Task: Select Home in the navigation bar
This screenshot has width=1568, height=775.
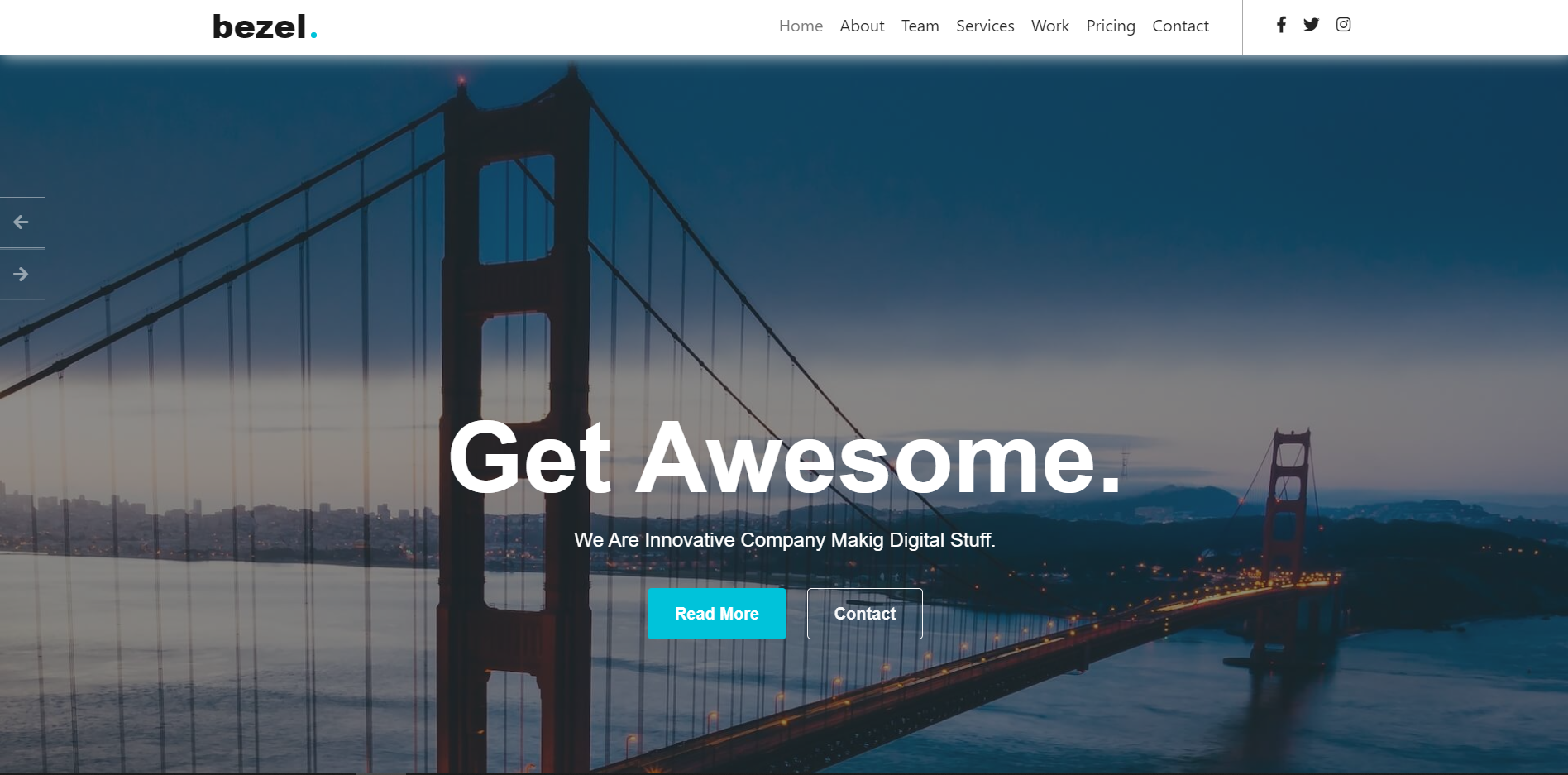Action: (801, 26)
